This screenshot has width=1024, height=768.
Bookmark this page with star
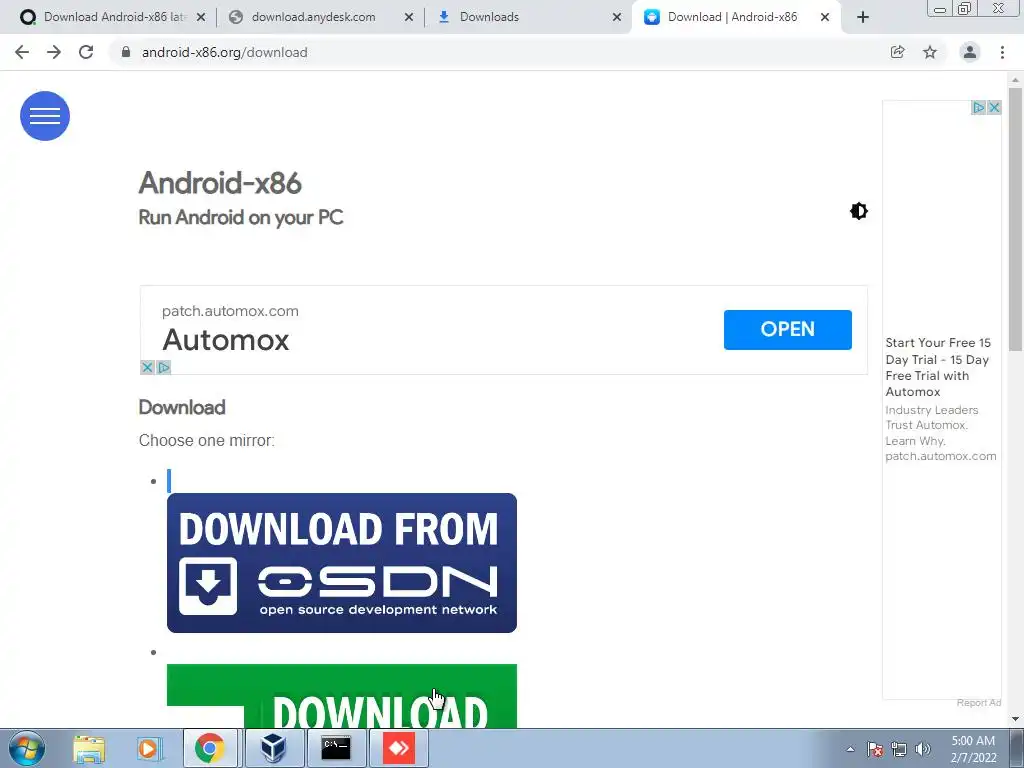coord(930,52)
